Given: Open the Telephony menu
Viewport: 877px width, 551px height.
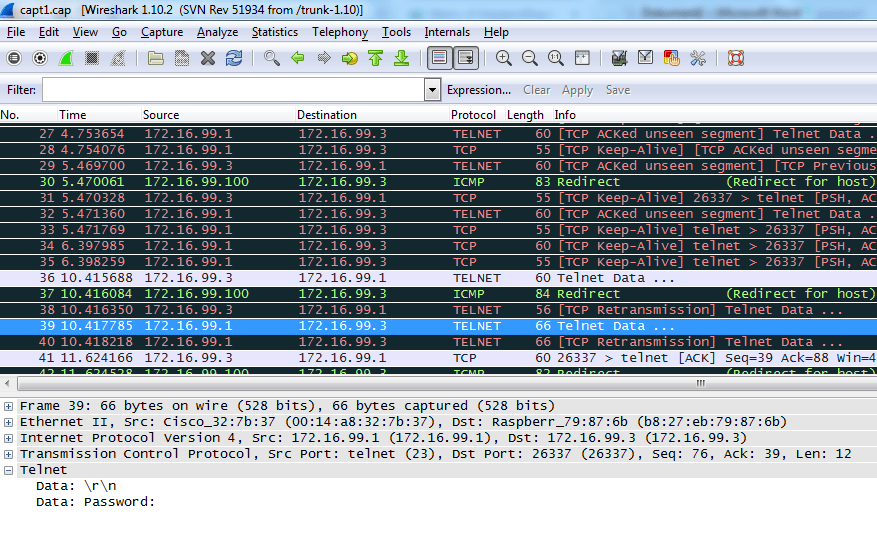Looking at the screenshot, I should click(340, 32).
